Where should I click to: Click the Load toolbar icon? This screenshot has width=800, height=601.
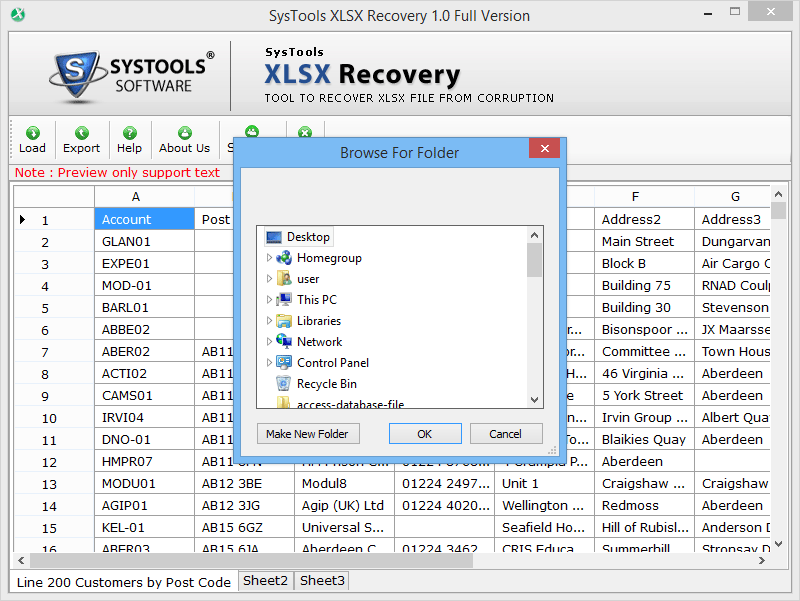[x=32, y=133]
